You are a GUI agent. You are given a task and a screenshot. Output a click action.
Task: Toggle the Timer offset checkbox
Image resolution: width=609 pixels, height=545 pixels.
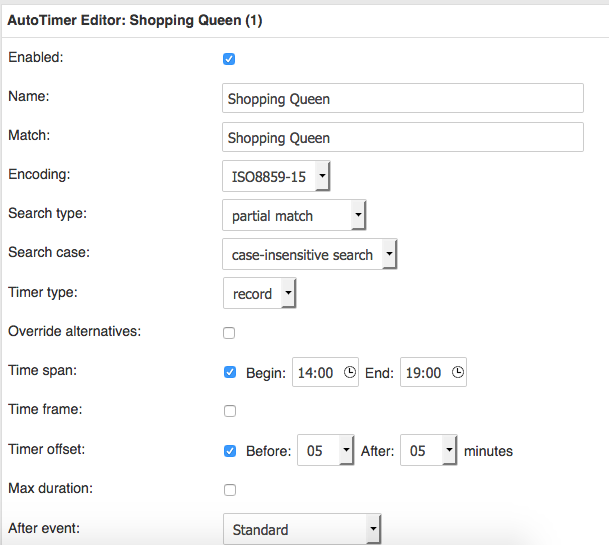230,451
